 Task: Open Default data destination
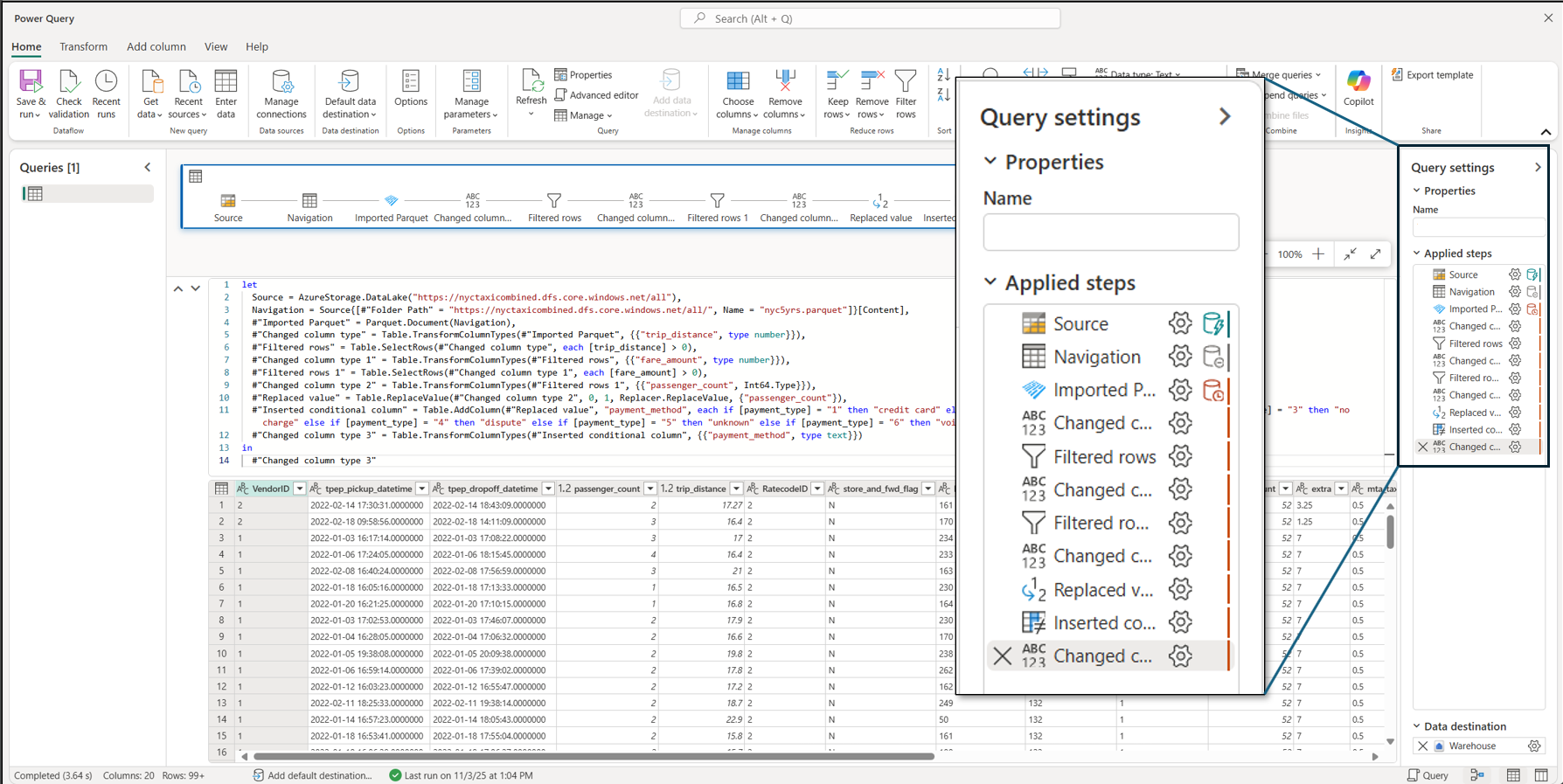point(350,94)
